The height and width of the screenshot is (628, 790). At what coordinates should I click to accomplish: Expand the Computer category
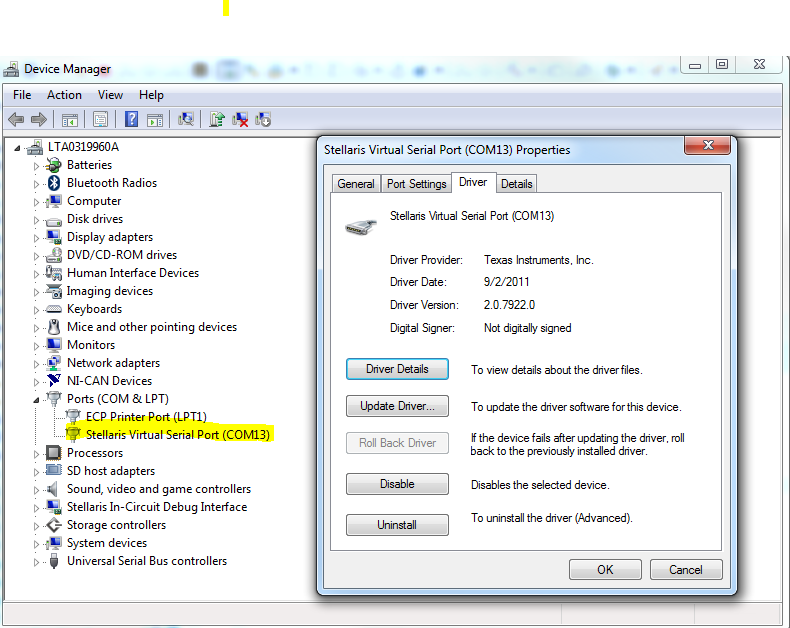36,202
